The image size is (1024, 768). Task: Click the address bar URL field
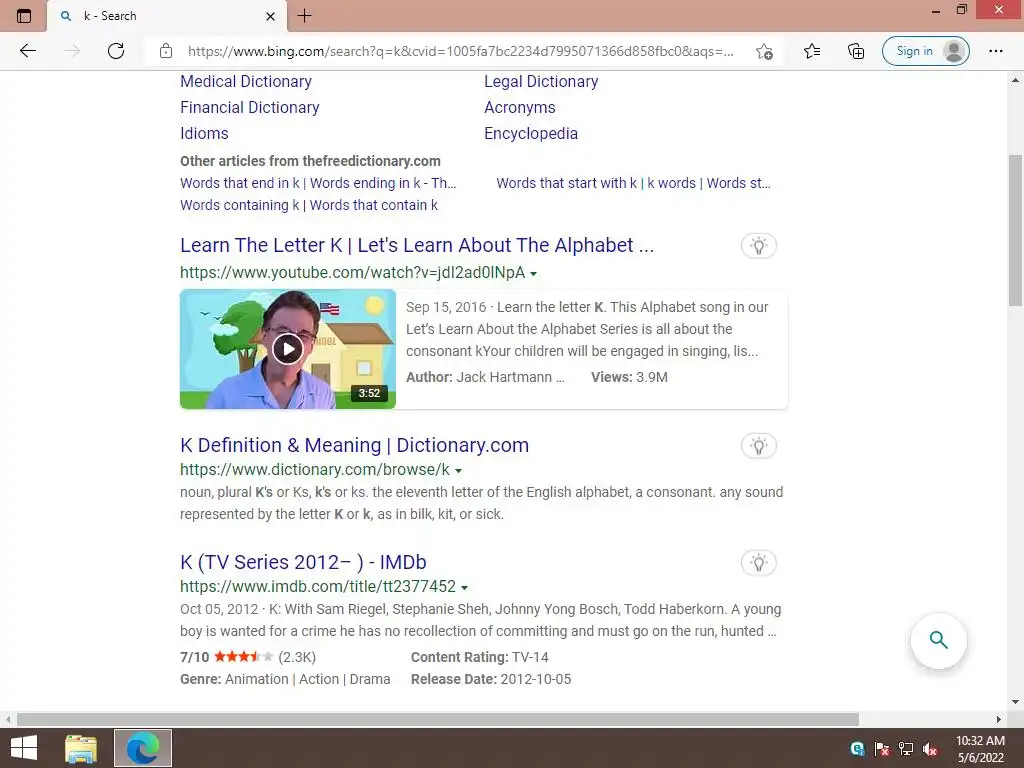click(460, 51)
